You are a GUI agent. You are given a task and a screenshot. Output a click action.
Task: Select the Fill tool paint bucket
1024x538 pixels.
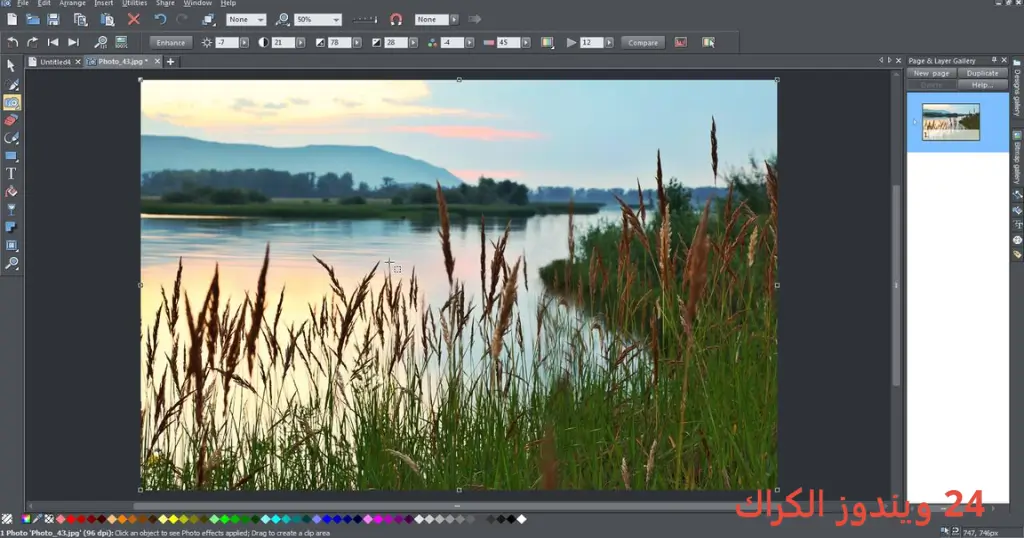click(x=11, y=192)
